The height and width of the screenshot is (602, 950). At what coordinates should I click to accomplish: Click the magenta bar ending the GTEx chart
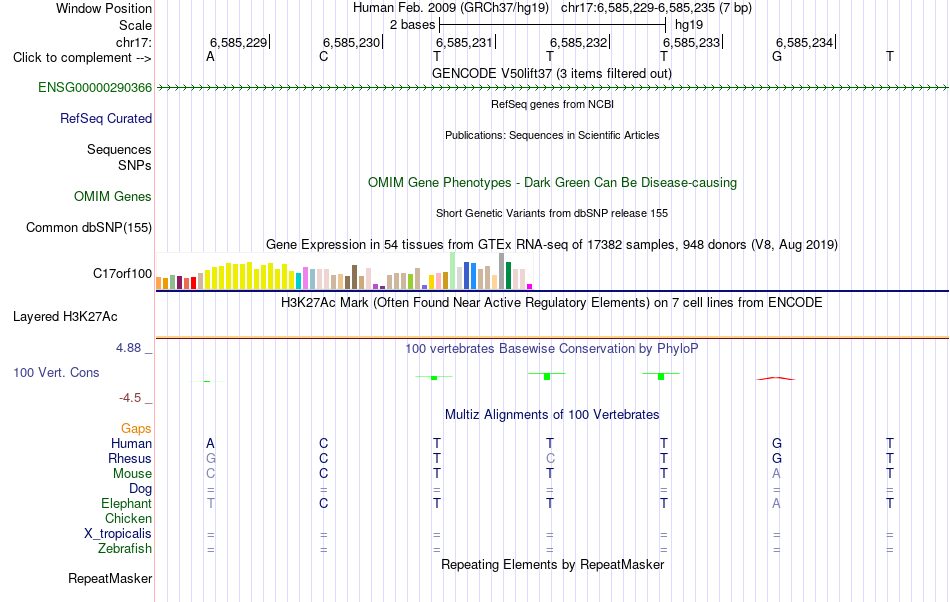[530, 286]
